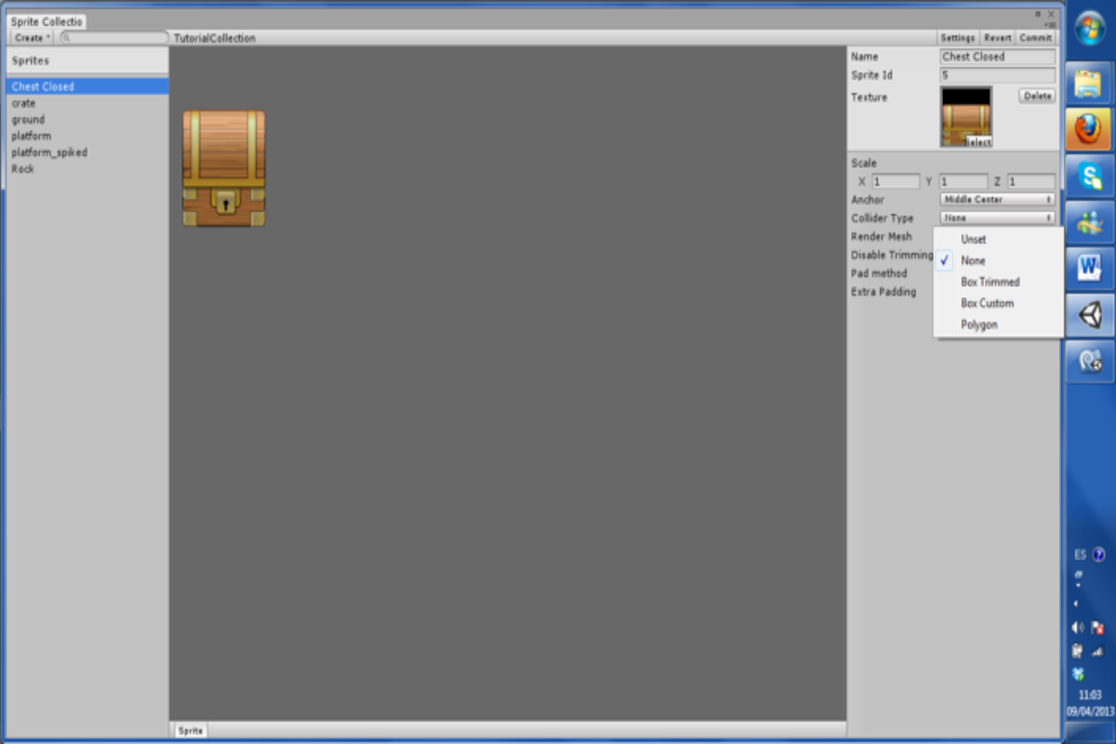Revert the sprite collection changes
Viewport: 1116px width, 744px height.
tap(998, 37)
